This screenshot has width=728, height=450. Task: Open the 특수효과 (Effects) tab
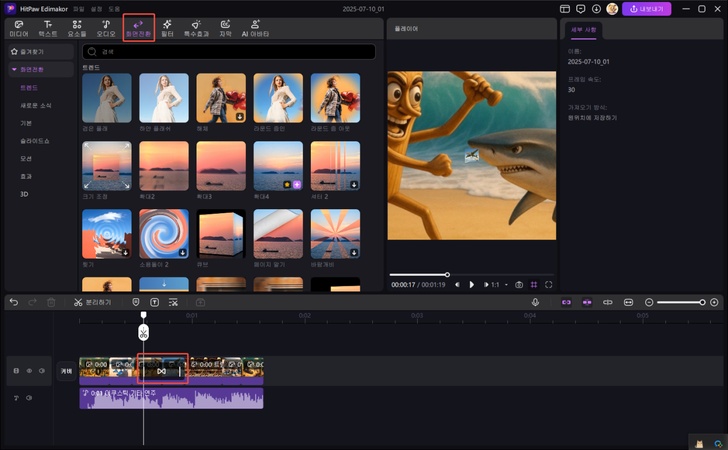click(196, 29)
